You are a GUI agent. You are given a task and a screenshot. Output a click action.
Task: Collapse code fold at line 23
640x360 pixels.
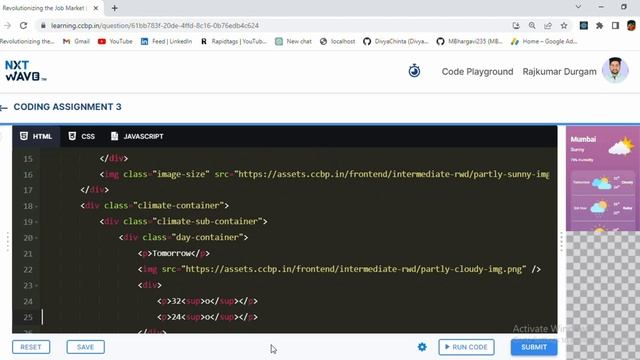(x=36, y=286)
